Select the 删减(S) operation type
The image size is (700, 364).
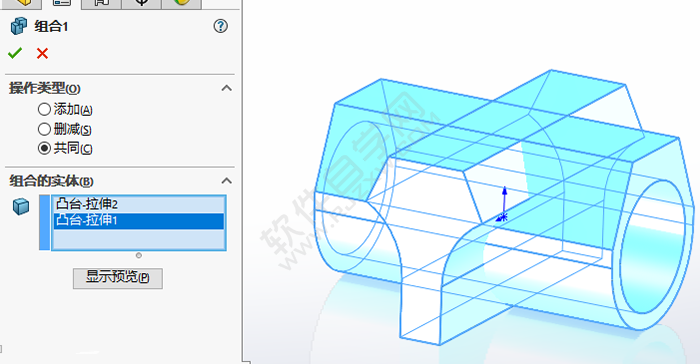(x=44, y=129)
